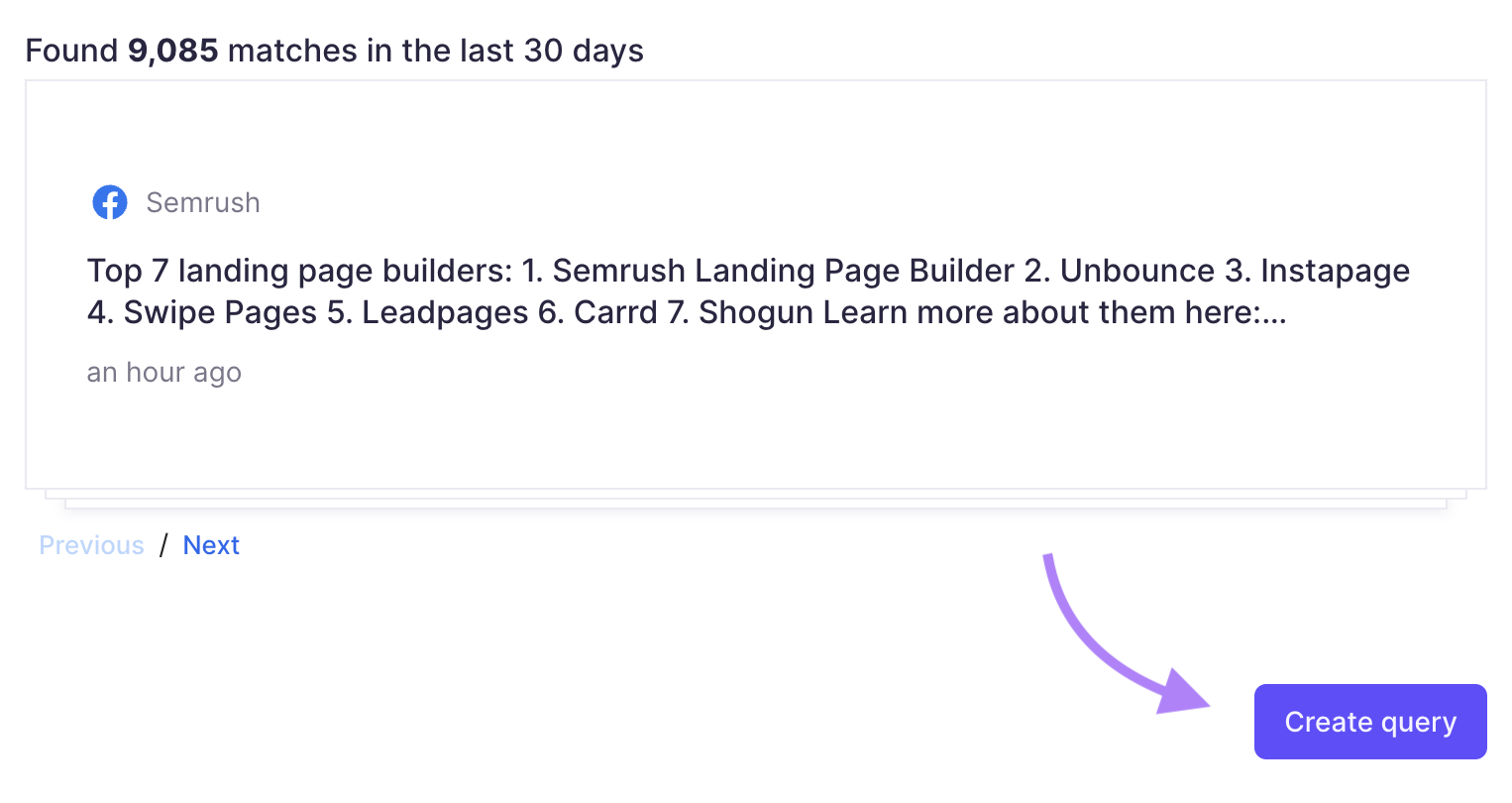The height and width of the screenshot is (803, 1512).
Task: Open the Top 7 landing page builders post
Action: (694, 290)
